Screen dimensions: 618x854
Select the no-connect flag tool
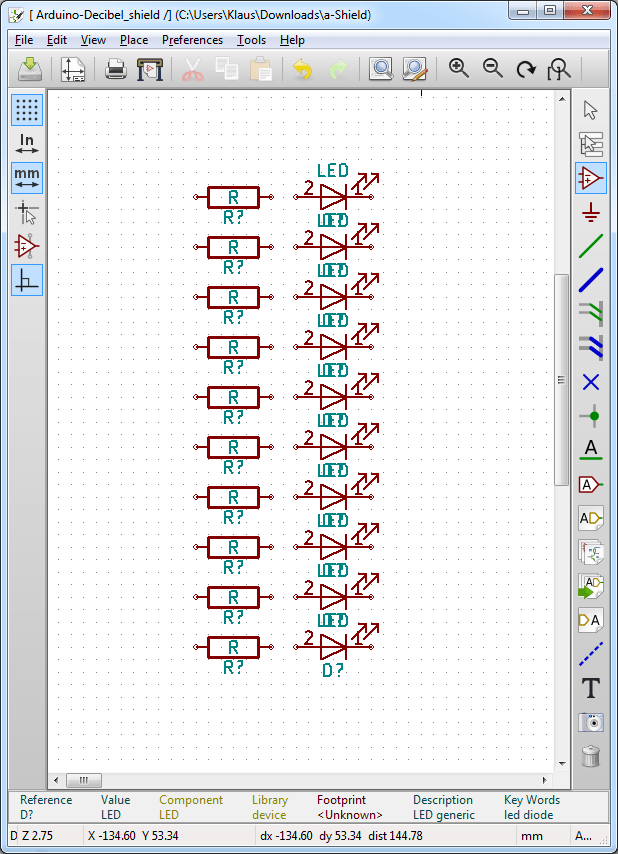coord(591,382)
